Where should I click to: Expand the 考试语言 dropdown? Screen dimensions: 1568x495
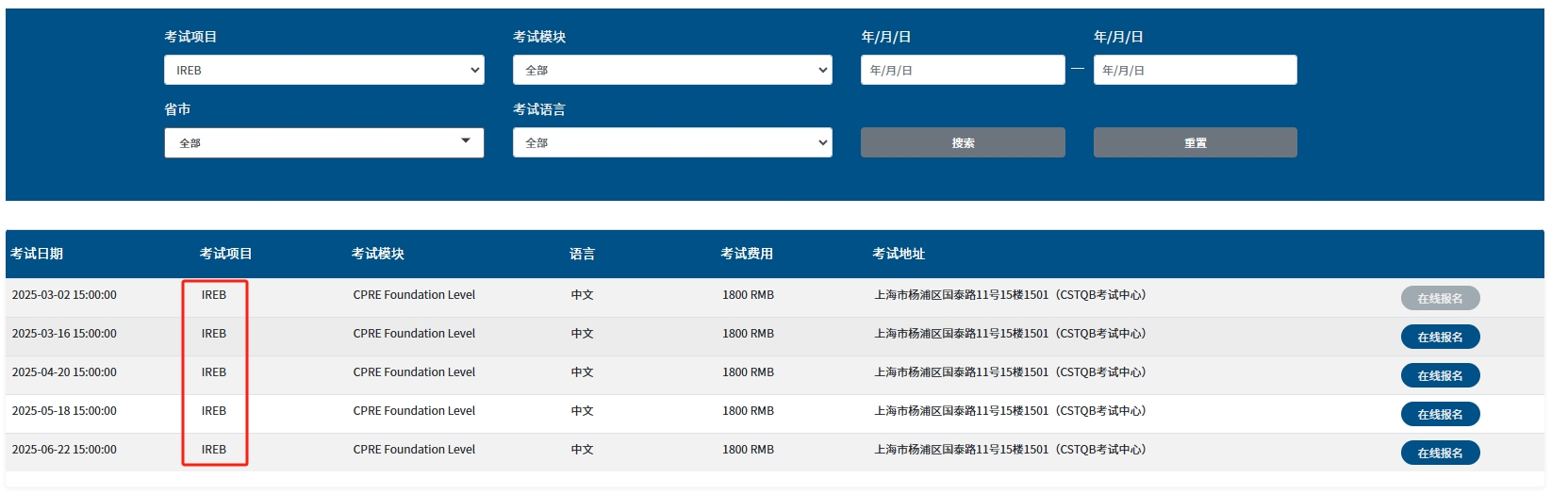672,142
